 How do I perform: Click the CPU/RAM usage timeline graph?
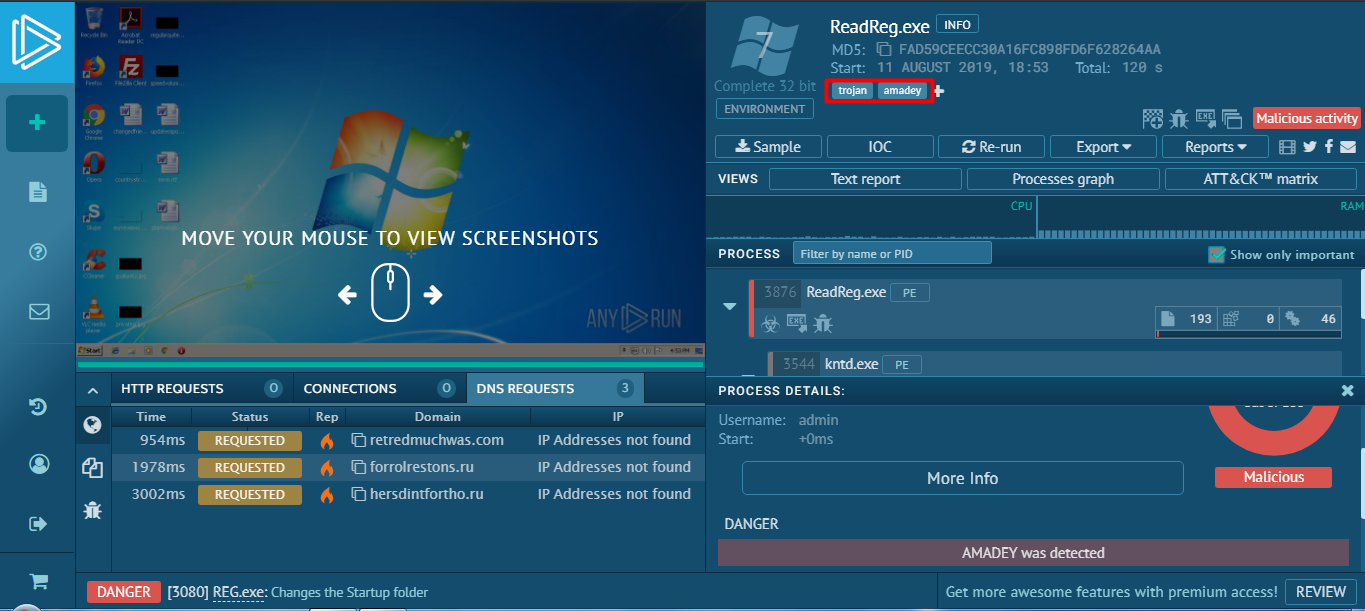click(x=1035, y=217)
